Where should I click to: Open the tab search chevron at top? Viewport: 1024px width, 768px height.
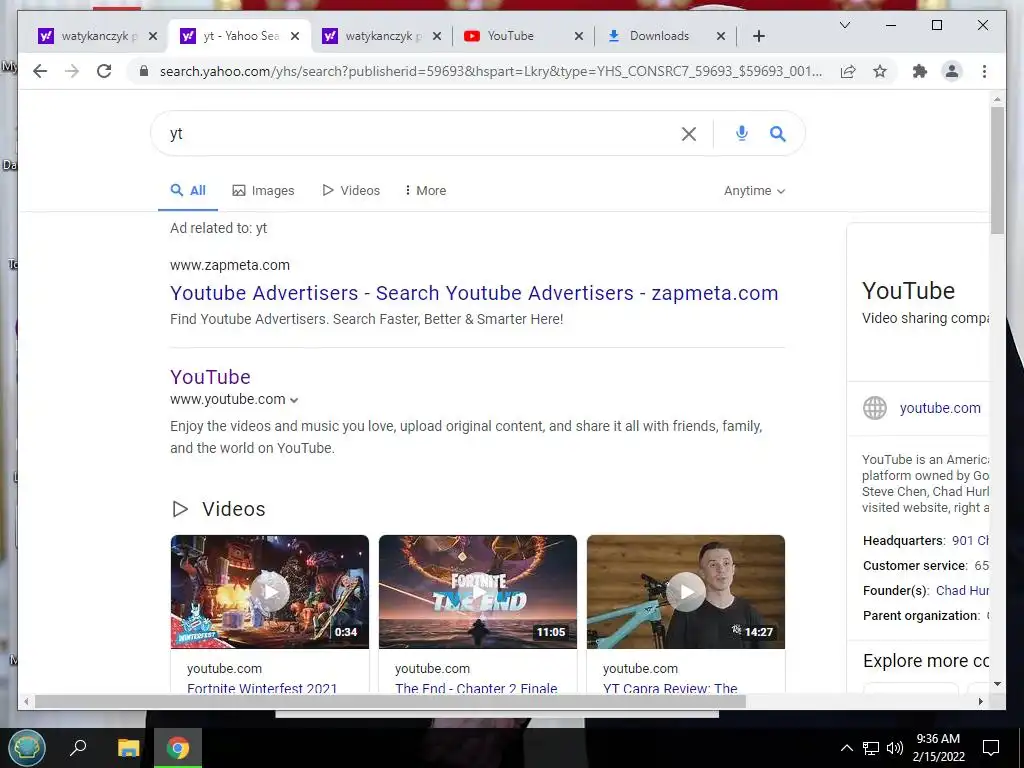click(844, 25)
